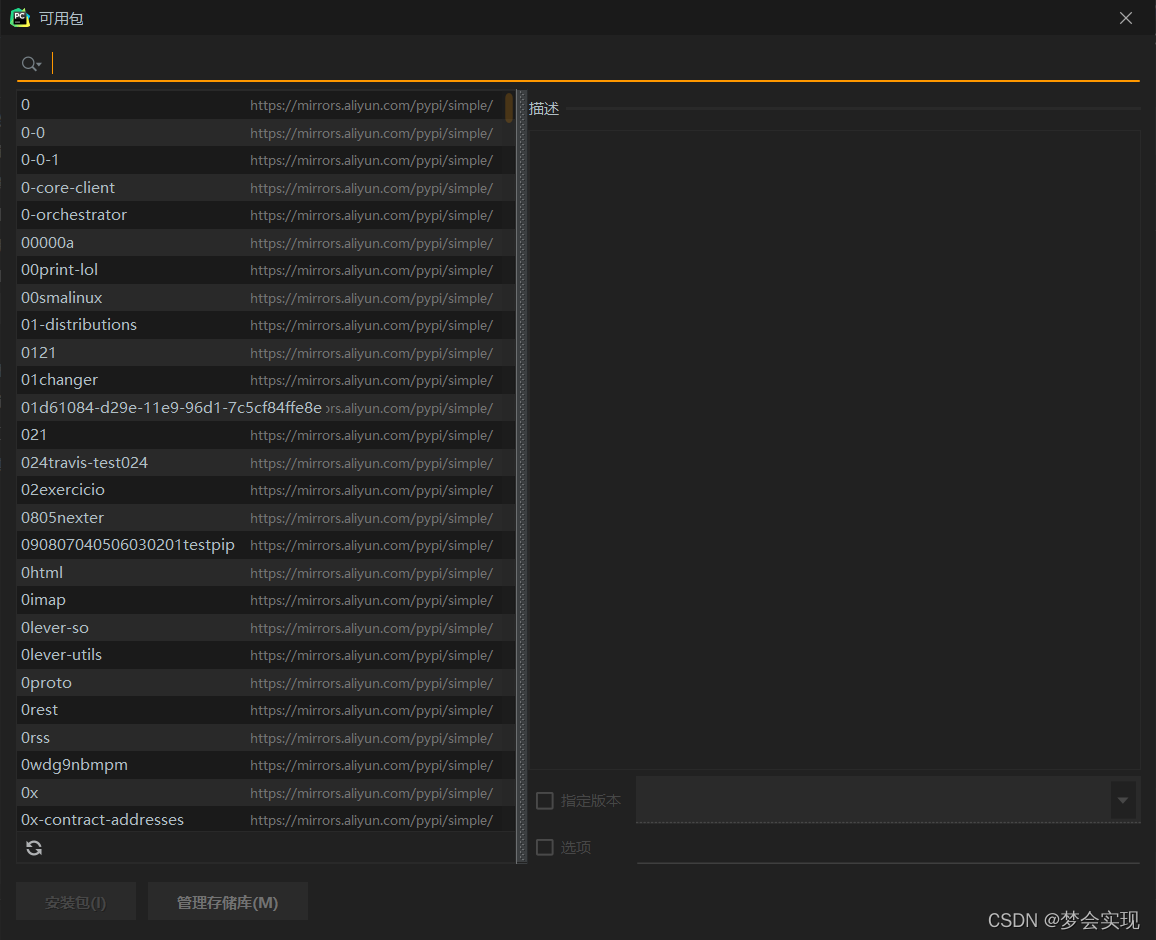Select package "0x"
This screenshot has width=1156, height=940.
(265, 793)
